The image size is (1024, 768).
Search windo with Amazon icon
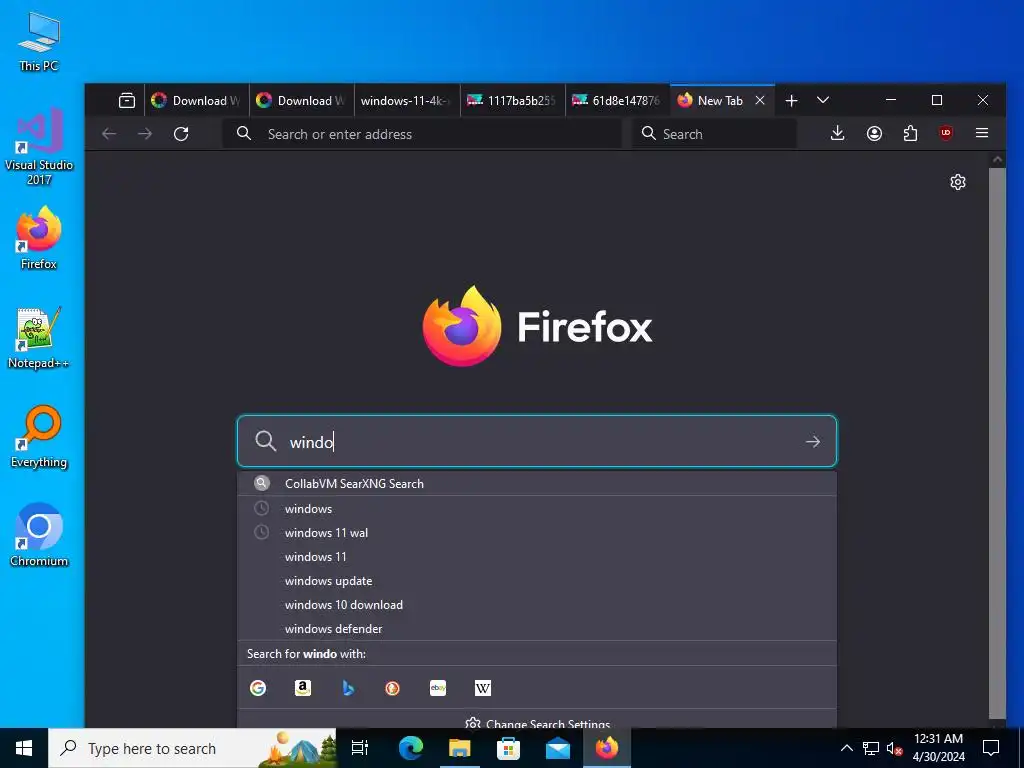pyautogui.click(x=303, y=688)
